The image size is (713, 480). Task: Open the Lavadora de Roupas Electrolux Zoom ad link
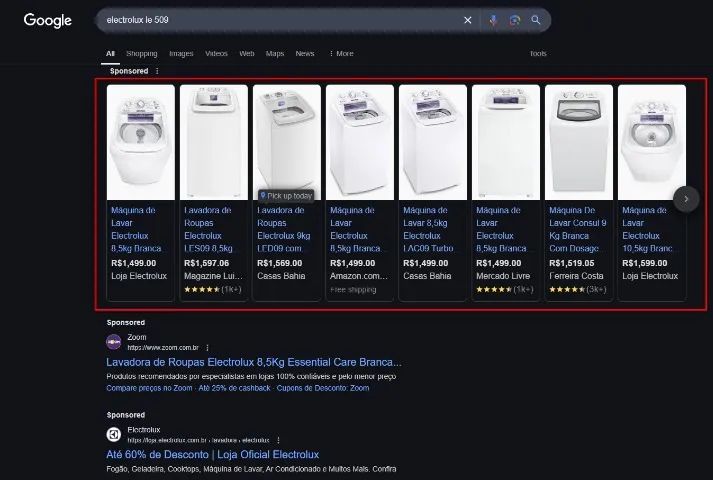pyautogui.click(x=254, y=362)
